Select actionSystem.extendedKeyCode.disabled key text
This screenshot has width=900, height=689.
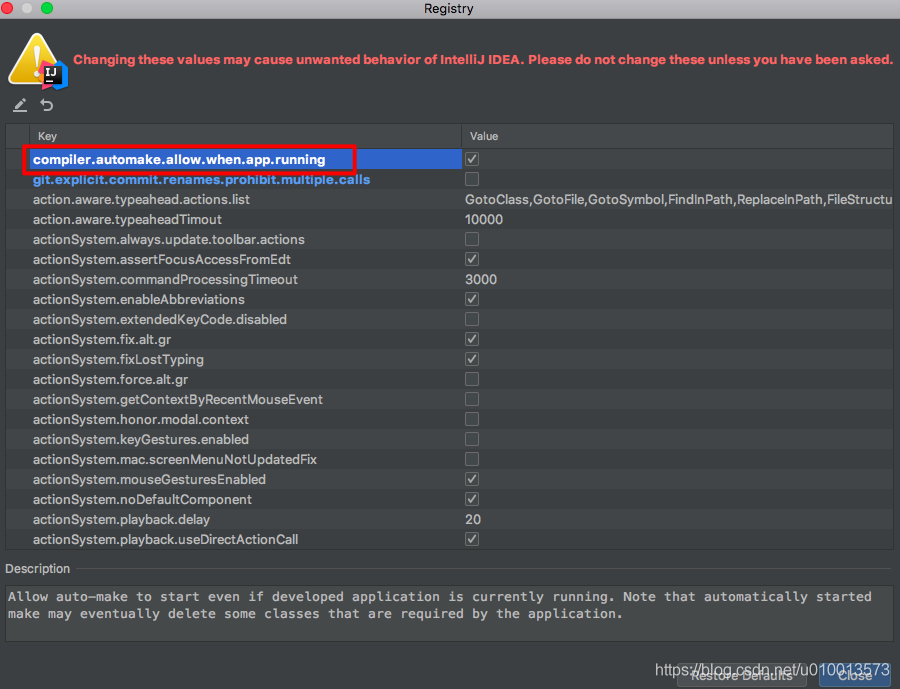(160, 319)
